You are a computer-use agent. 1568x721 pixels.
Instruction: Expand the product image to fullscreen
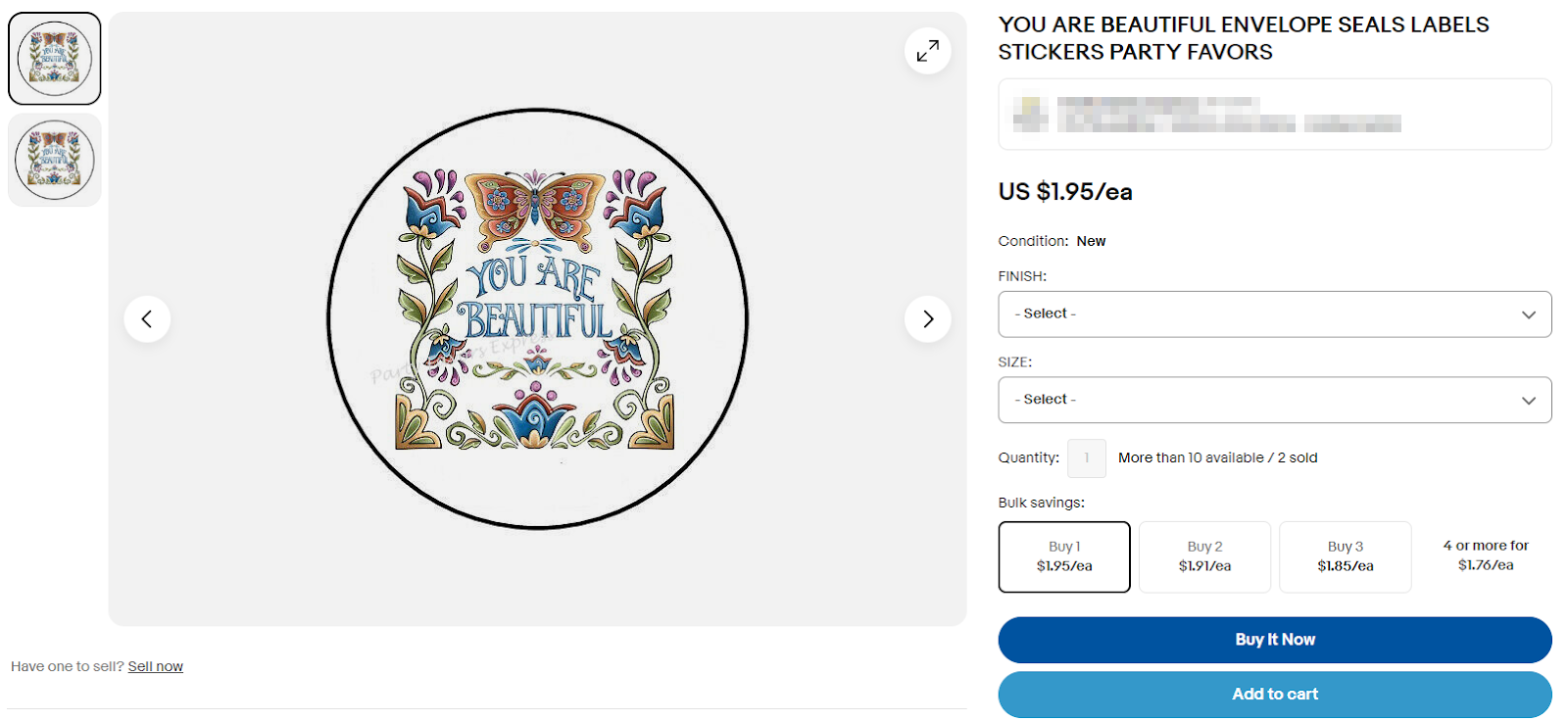[927, 50]
